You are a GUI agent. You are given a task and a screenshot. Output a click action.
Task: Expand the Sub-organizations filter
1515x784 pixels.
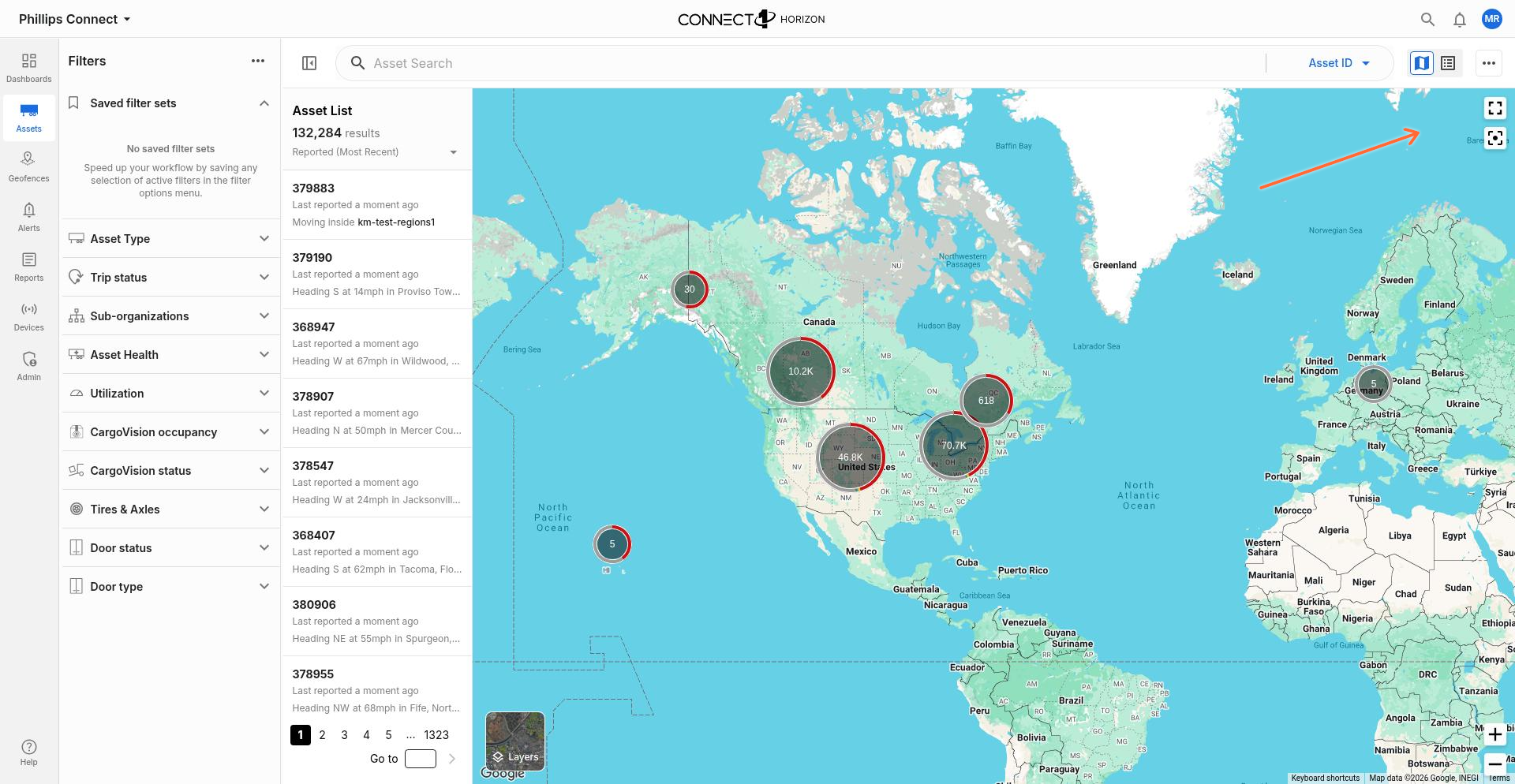(170, 316)
